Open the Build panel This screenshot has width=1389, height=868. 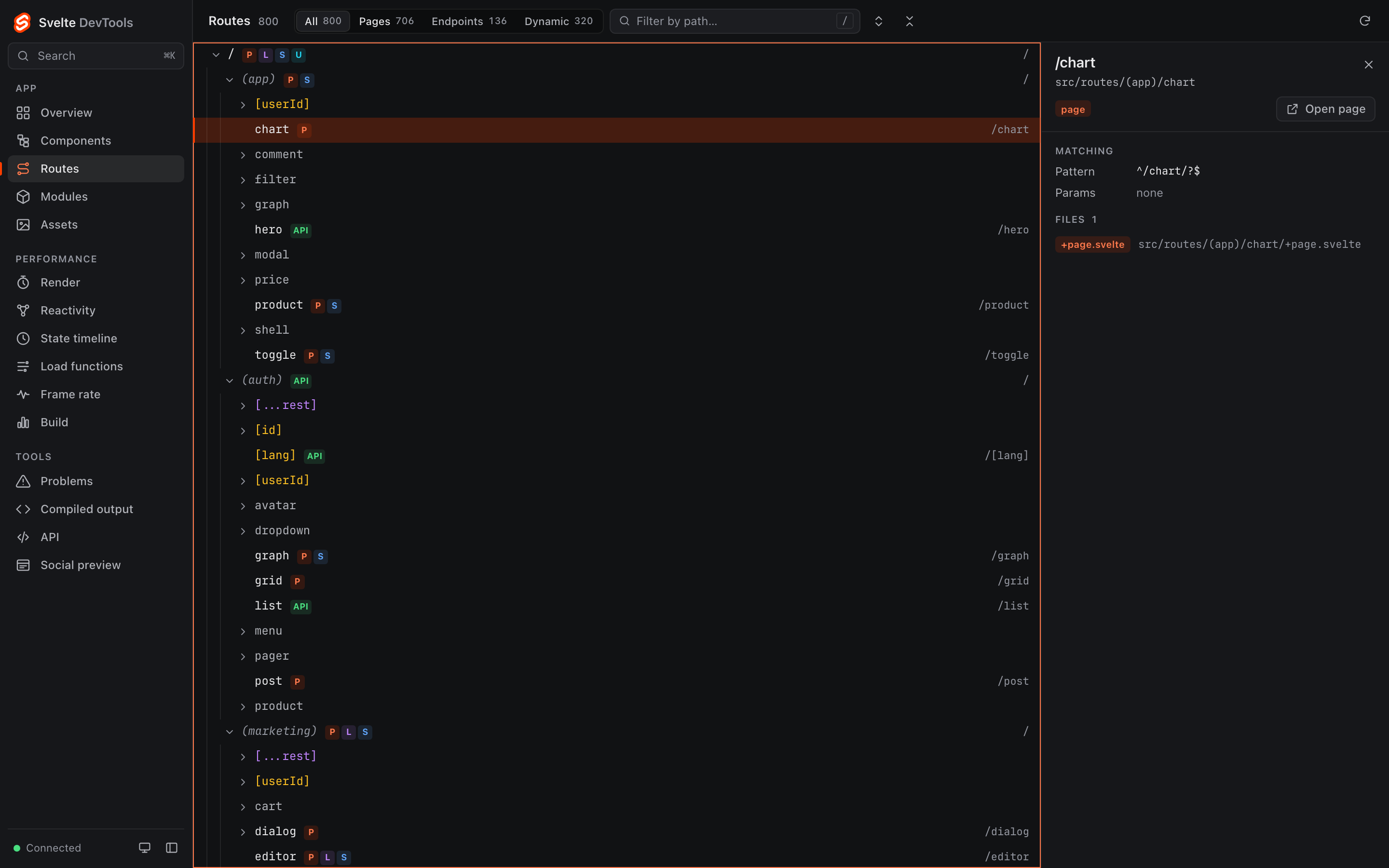click(x=96, y=422)
